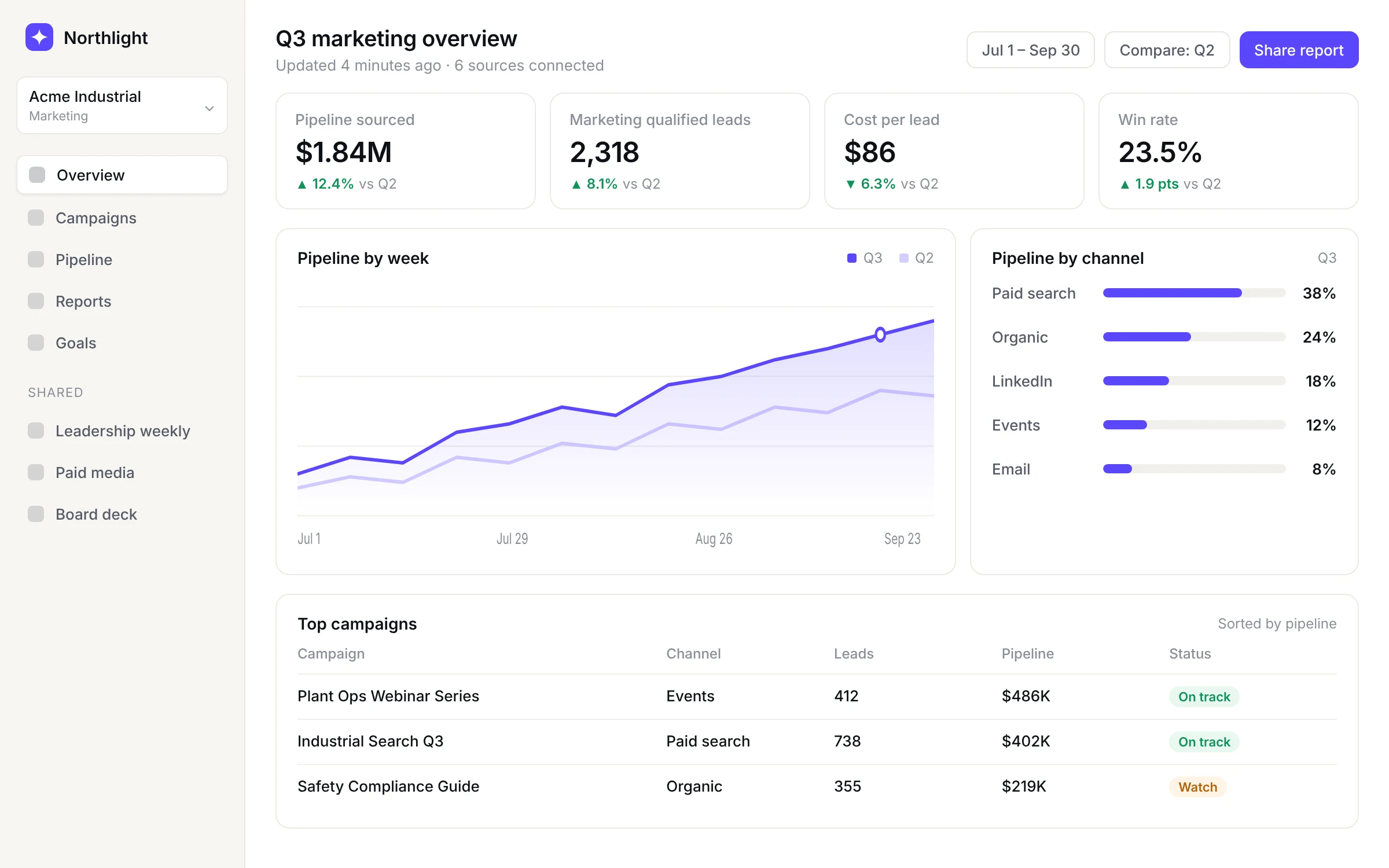Click the LinkedIn 18% percentage
This screenshot has width=1389, height=868.
(x=1320, y=381)
